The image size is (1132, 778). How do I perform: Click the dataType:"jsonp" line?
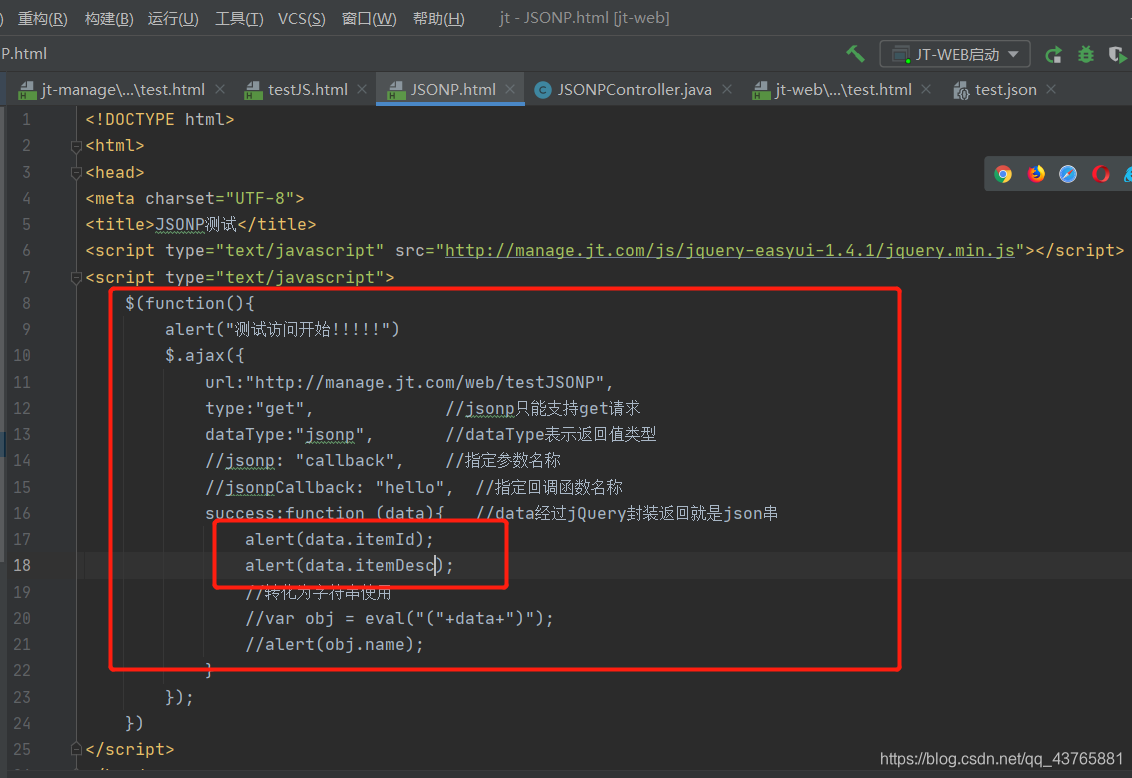click(x=289, y=434)
